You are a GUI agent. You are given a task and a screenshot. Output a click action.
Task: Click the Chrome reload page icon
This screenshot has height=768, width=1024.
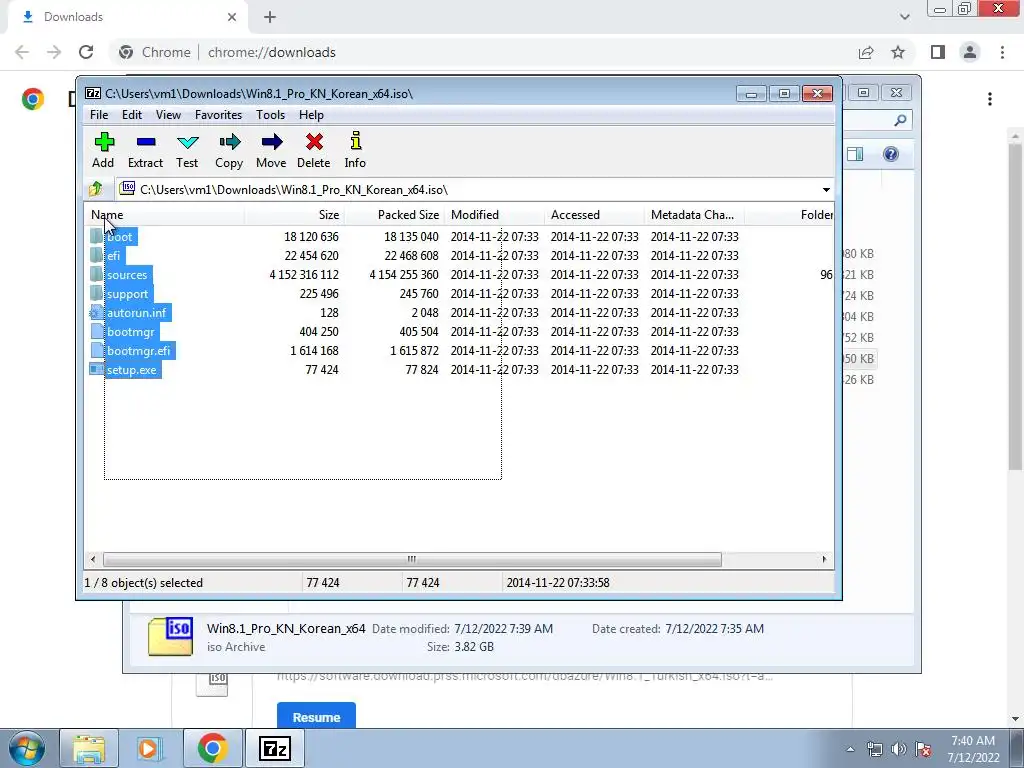86,52
